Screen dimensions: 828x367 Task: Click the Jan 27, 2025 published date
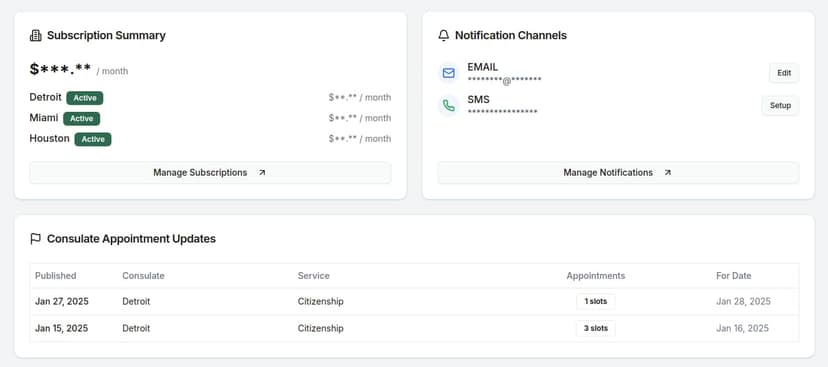pyautogui.click(x=62, y=302)
